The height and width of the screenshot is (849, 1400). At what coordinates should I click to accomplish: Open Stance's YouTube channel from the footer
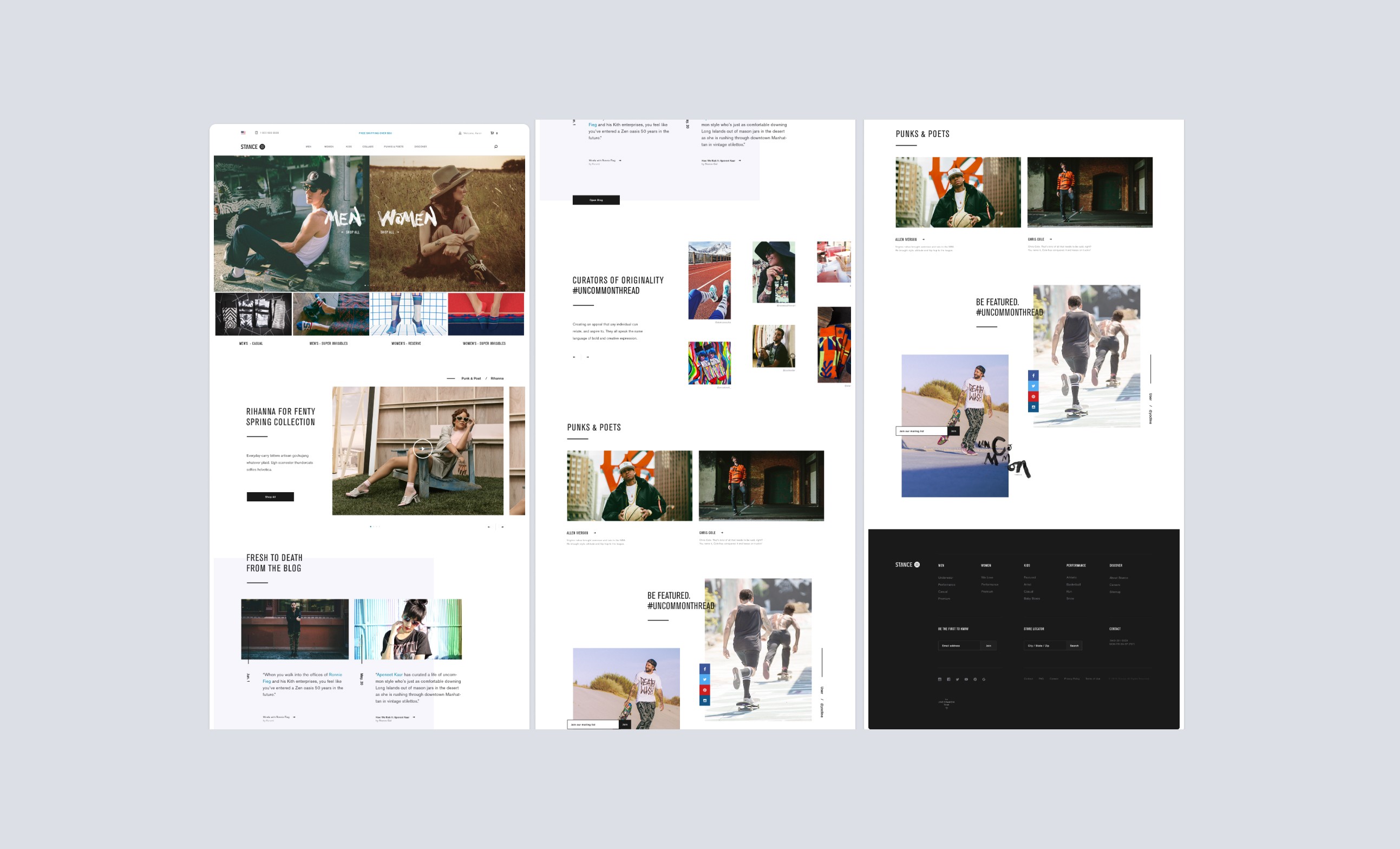pyautogui.click(x=966, y=680)
